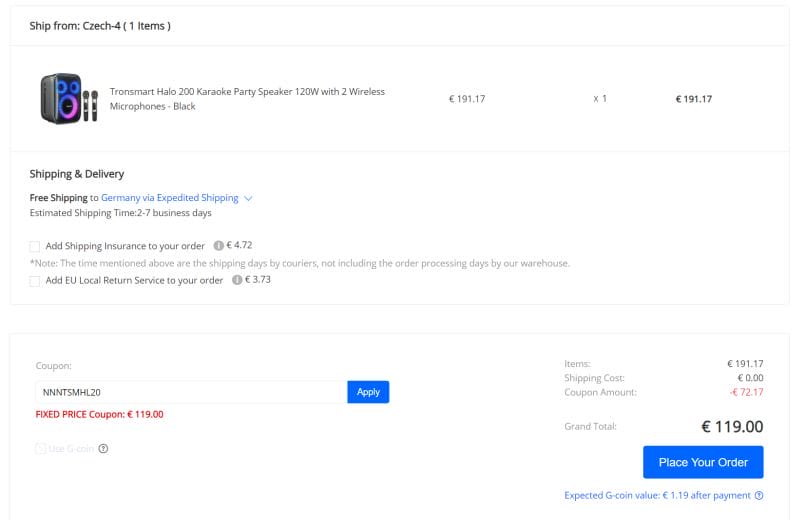The width and height of the screenshot is (800, 520).
Task: Click the Place Your Order button
Action: point(702,462)
